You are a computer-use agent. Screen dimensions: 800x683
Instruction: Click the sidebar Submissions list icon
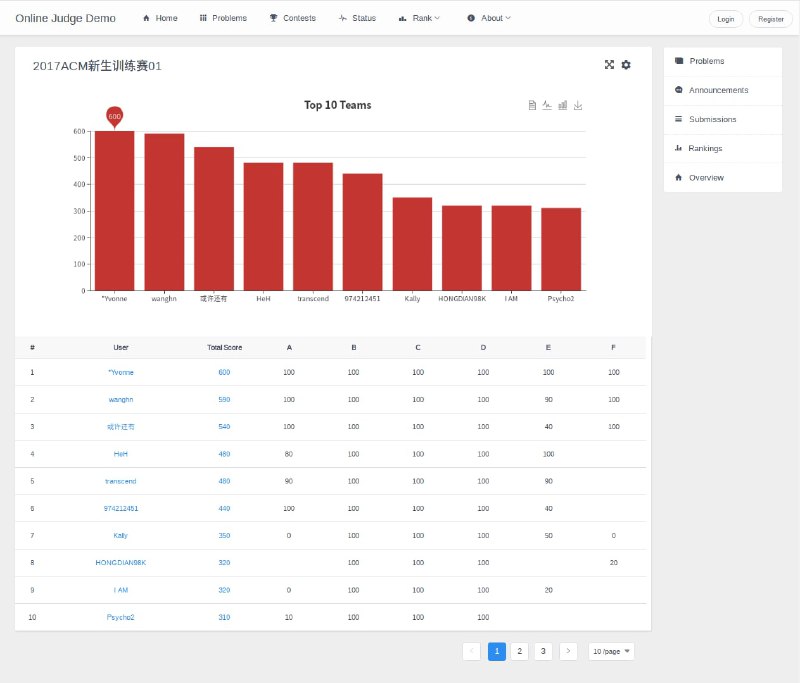coord(679,119)
